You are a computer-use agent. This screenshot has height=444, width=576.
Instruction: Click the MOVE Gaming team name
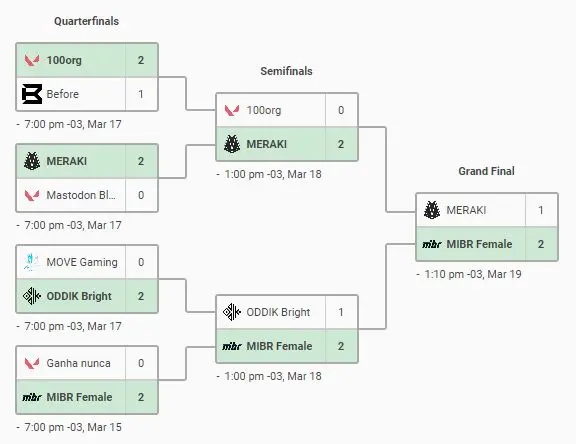(82, 262)
